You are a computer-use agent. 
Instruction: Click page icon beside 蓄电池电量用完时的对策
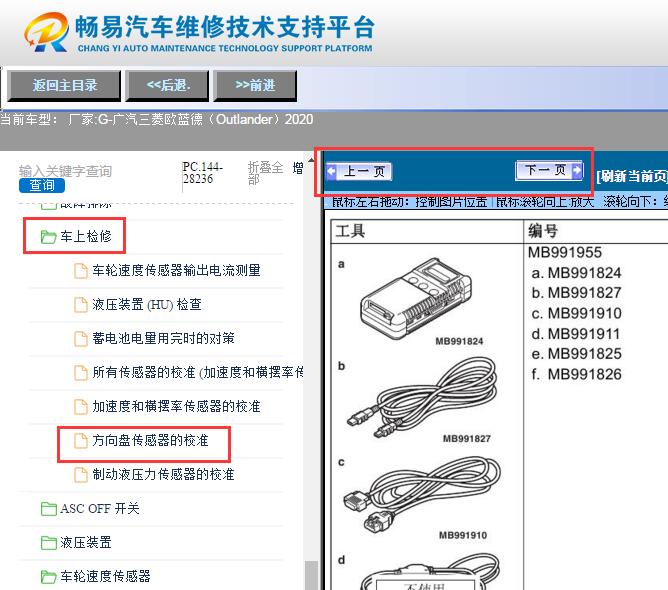[x=81, y=339]
